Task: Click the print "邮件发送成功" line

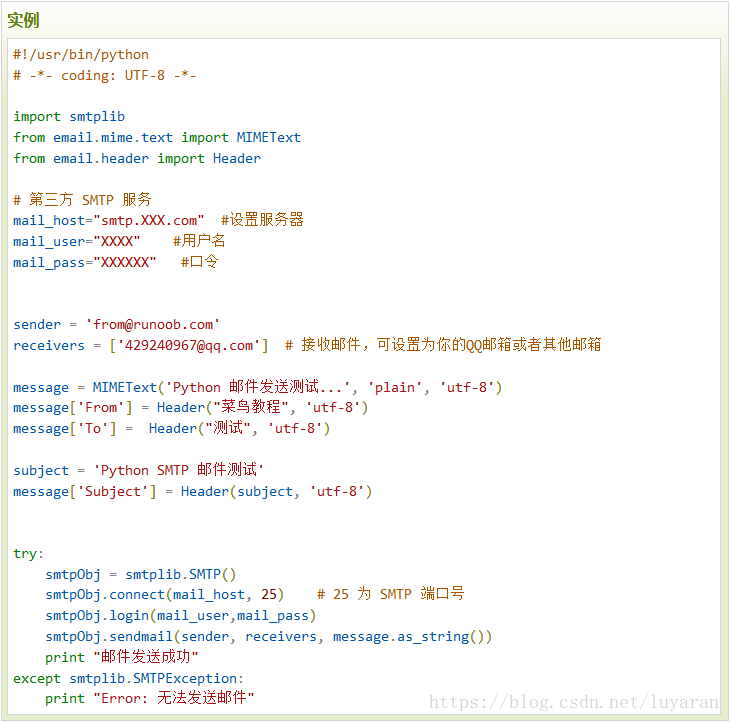Action: 122,657
